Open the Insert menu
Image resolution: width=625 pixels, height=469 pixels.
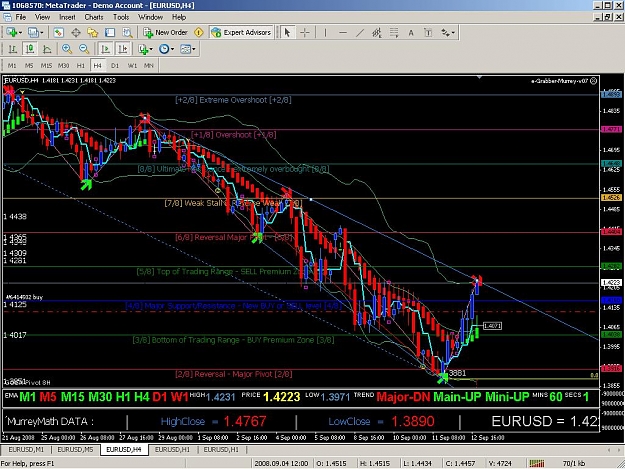click(67, 17)
